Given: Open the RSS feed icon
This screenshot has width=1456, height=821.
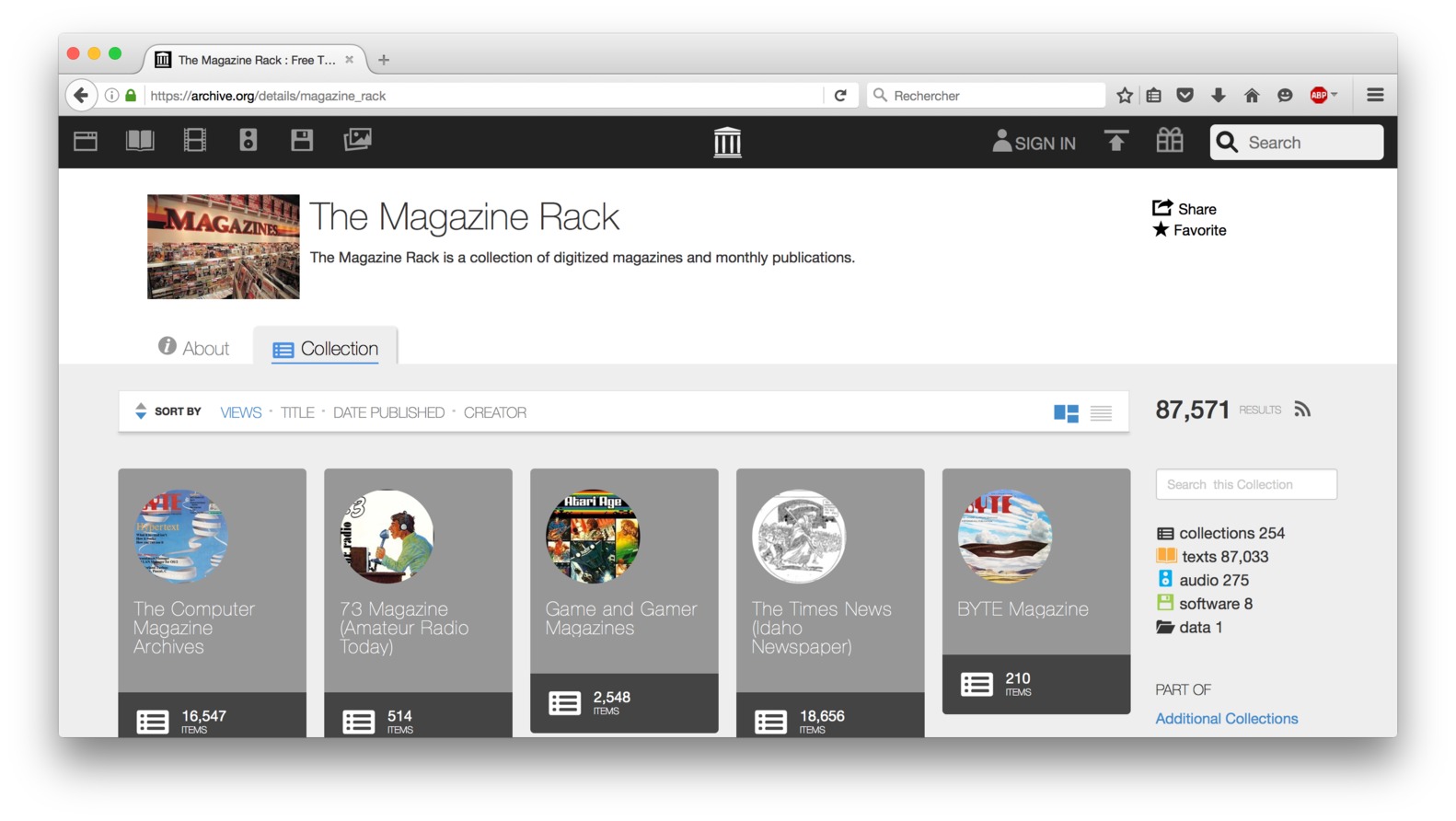Looking at the screenshot, I should click(1302, 410).
